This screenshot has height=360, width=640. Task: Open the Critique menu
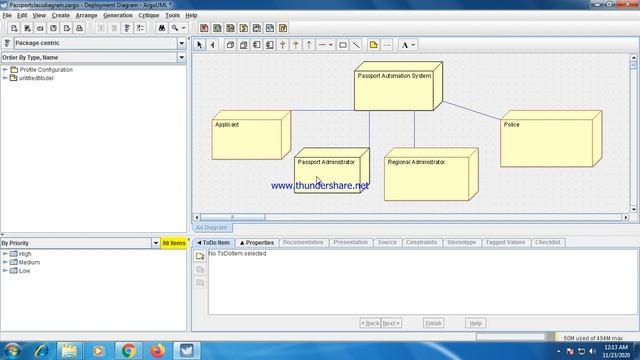149,15
